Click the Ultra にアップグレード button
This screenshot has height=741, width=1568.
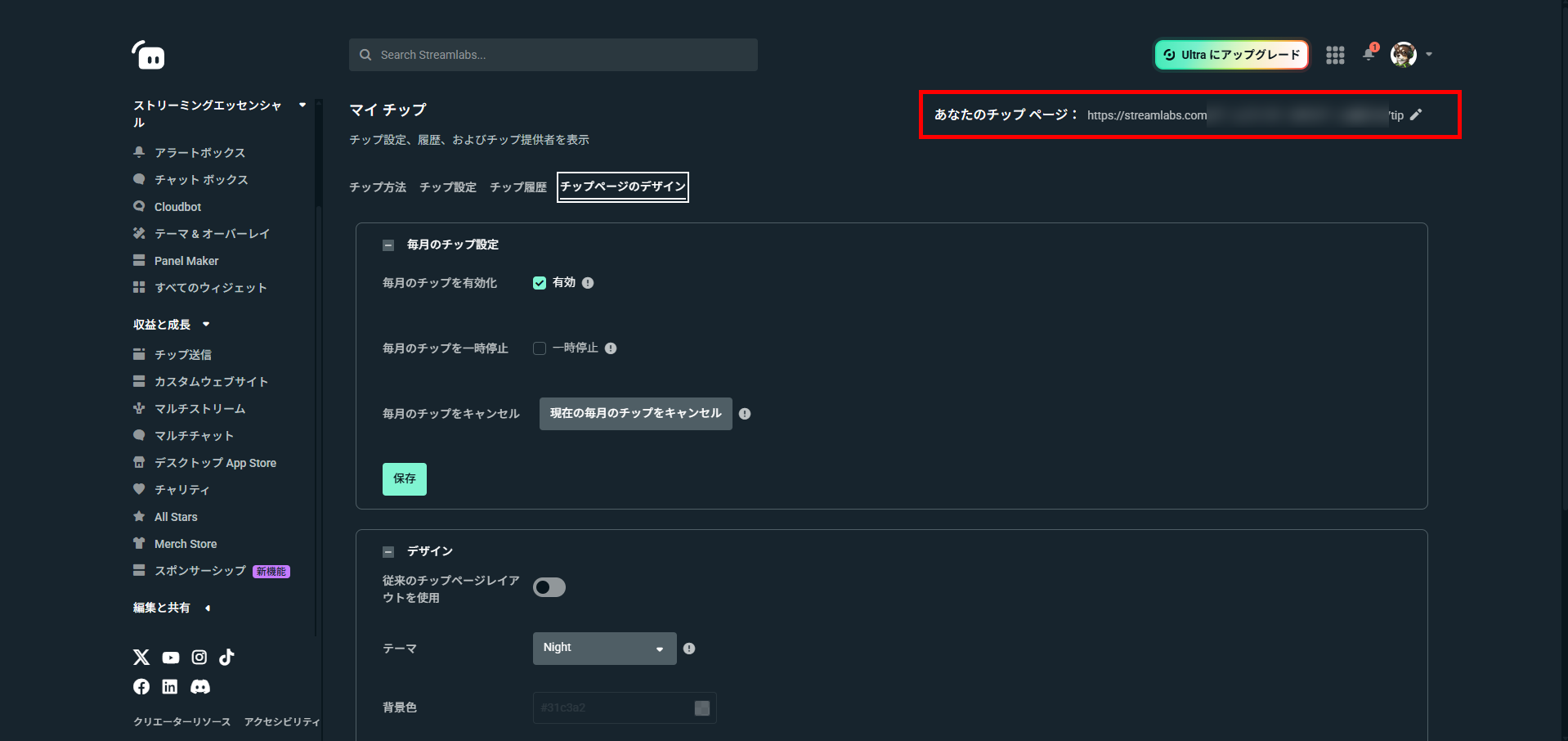click(1231, 55)
